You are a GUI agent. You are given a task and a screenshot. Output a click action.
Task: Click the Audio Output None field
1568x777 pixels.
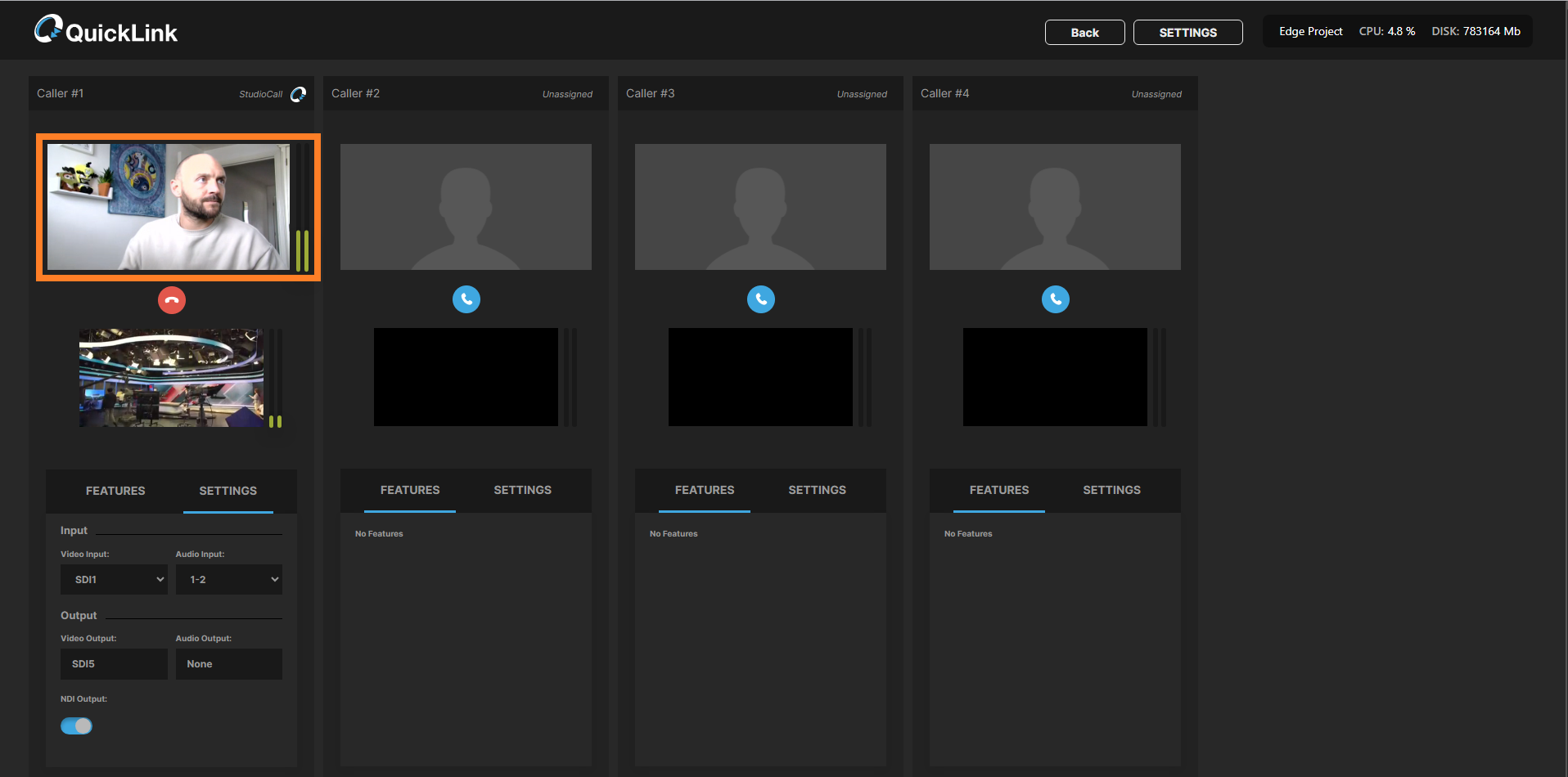[228, 663]
